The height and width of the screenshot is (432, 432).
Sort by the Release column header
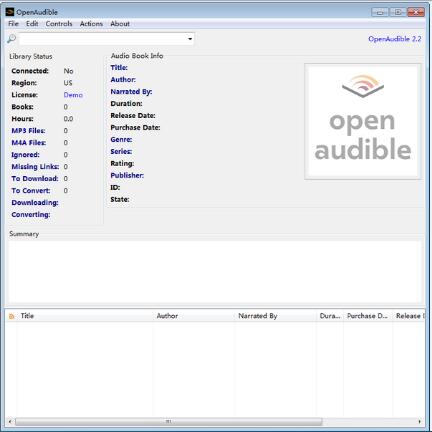pyautogui.click(x=410, y=316)
